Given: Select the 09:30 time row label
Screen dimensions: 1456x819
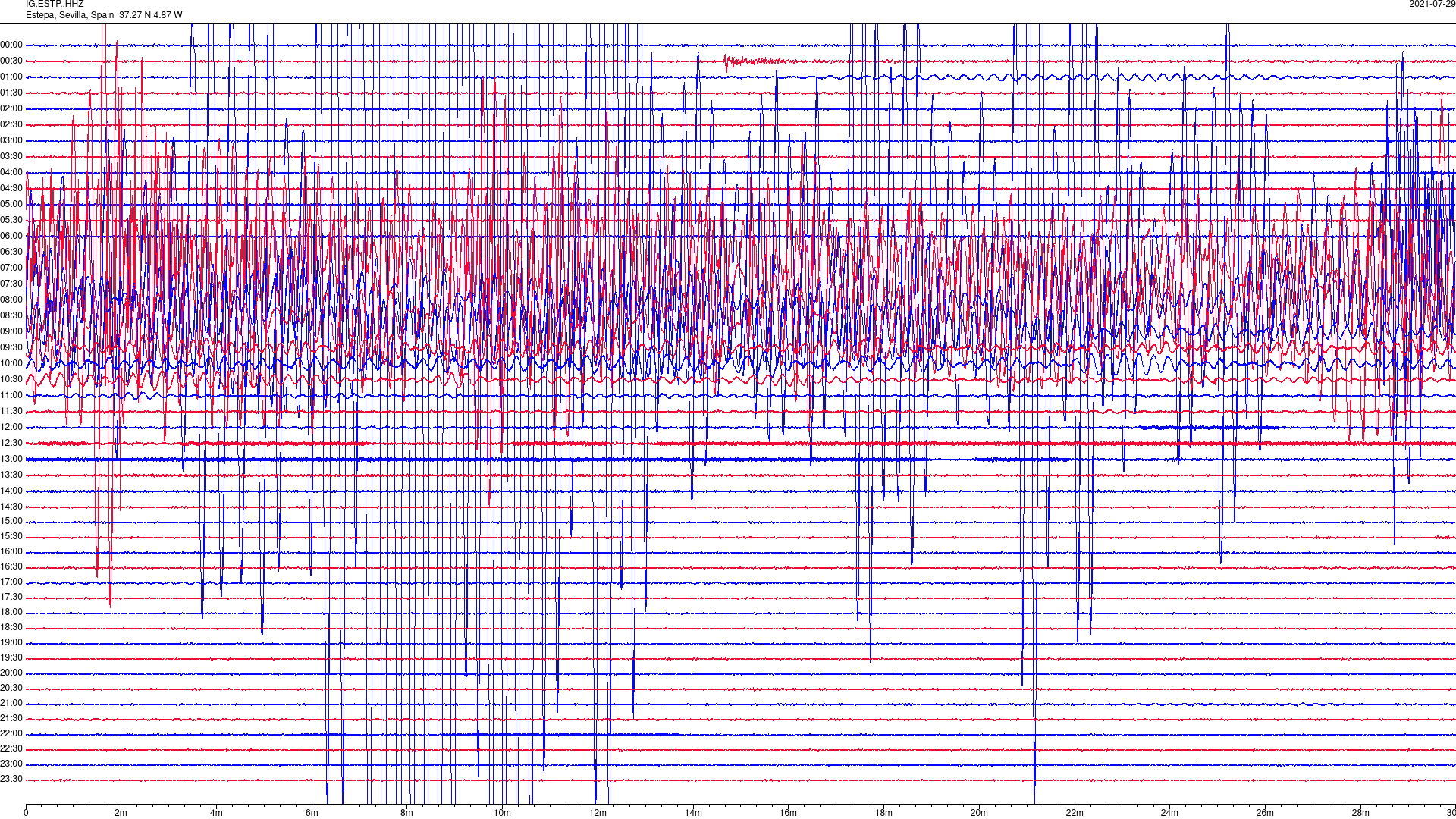Looking at the screenshot, I should pos(11,348).
